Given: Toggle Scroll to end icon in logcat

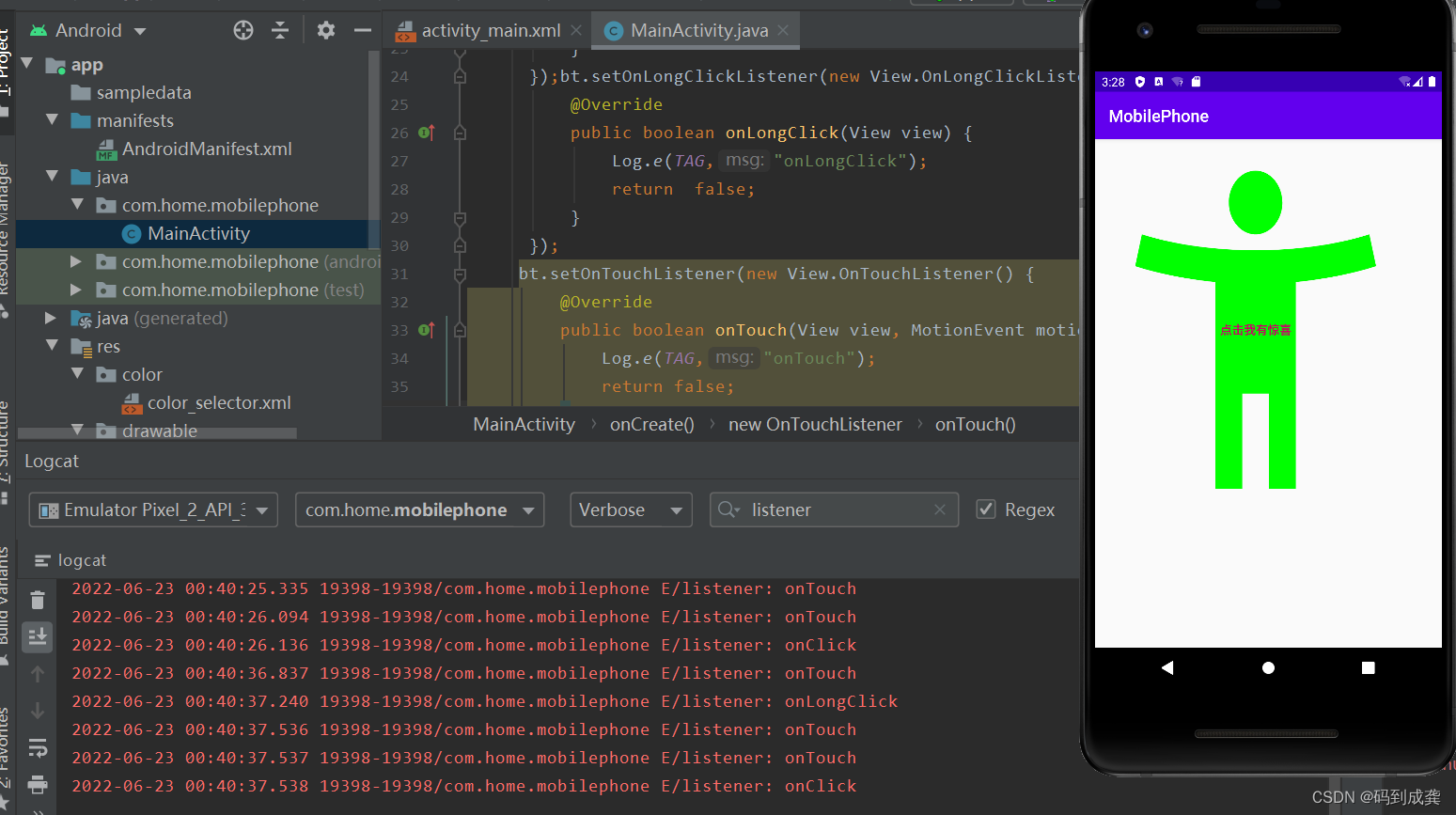Looking at the screenshot, I should point(38,636).
